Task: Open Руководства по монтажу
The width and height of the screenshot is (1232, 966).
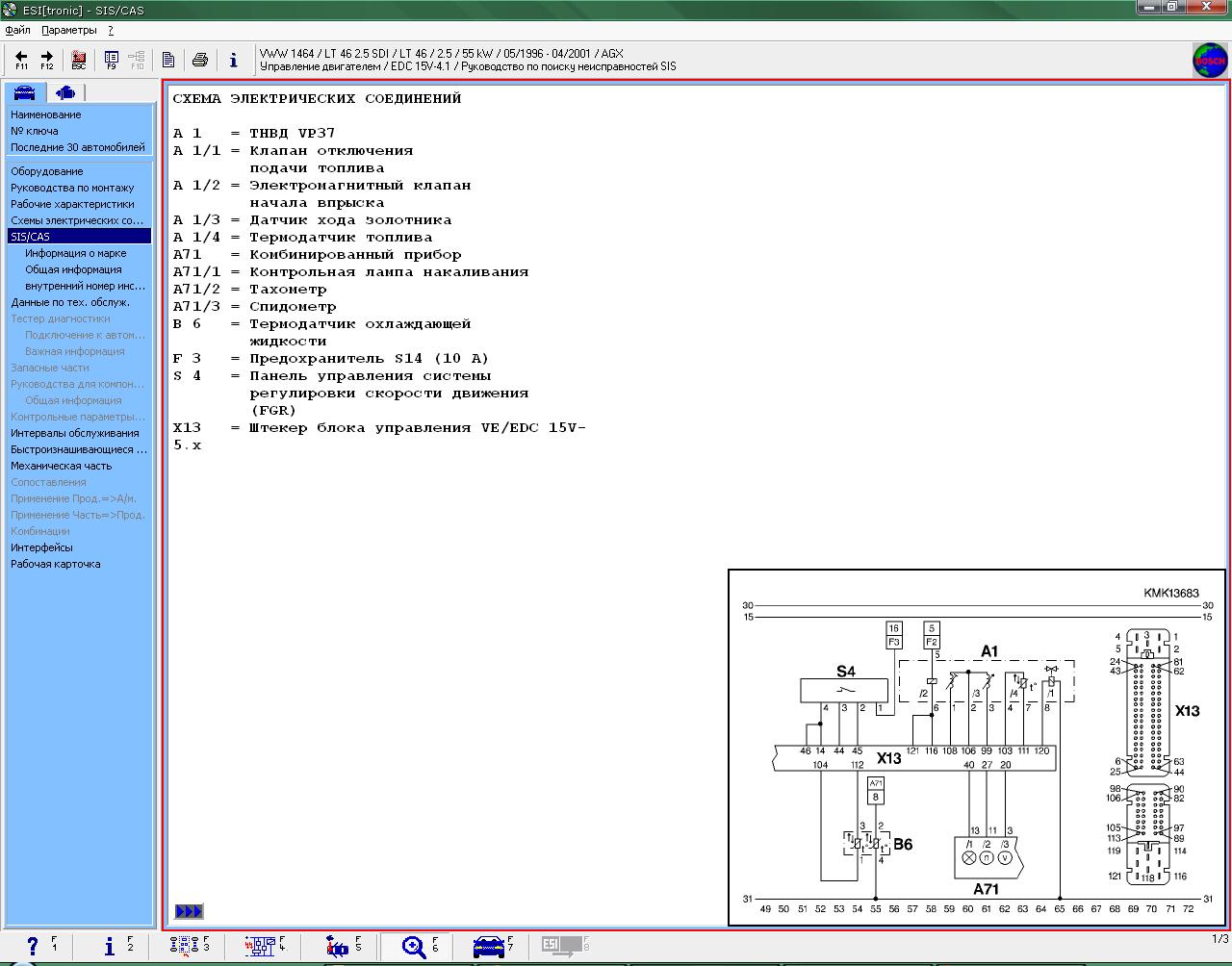Action: click(x=72, y=188)
